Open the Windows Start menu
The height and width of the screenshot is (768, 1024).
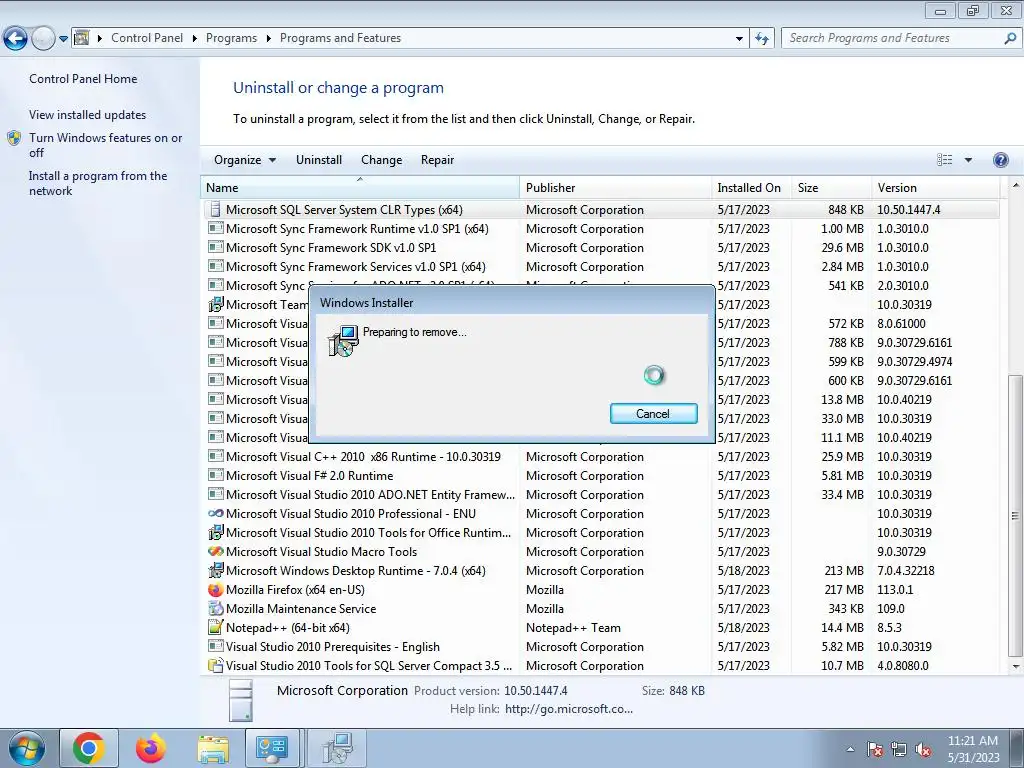pyautogui.click(x=26, y=748)
